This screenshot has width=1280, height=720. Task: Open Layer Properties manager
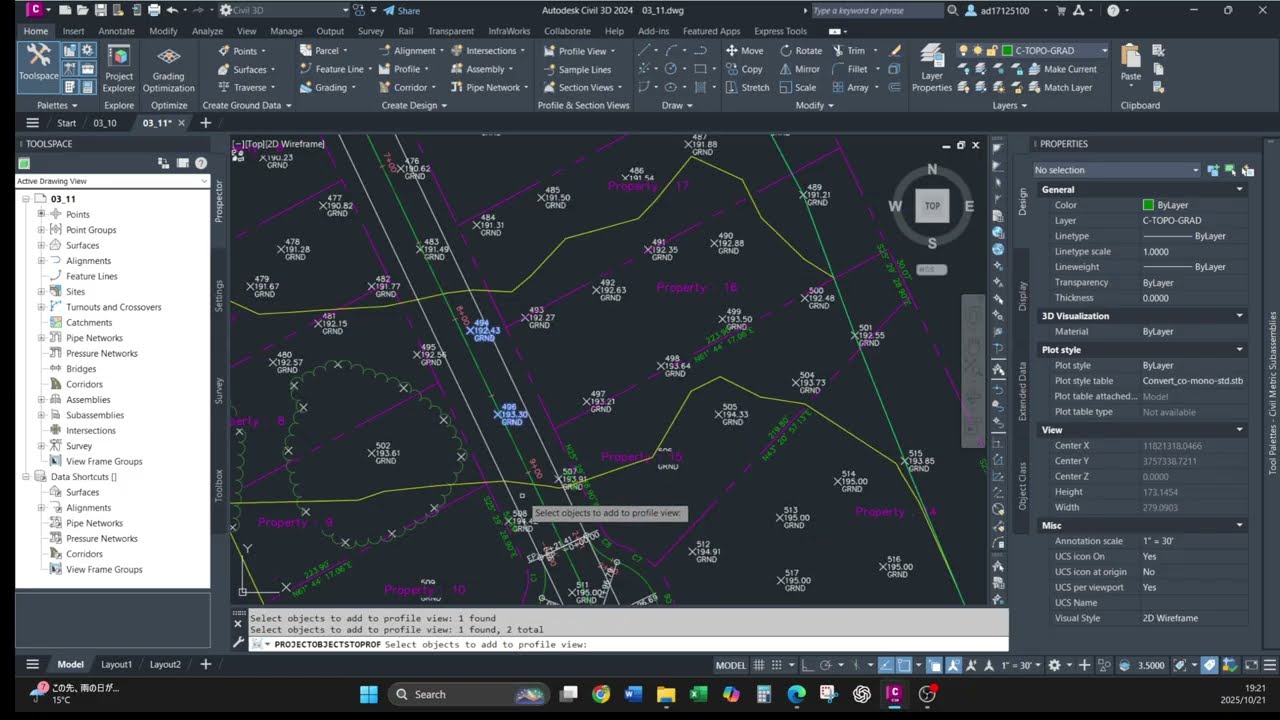(932, 69)
